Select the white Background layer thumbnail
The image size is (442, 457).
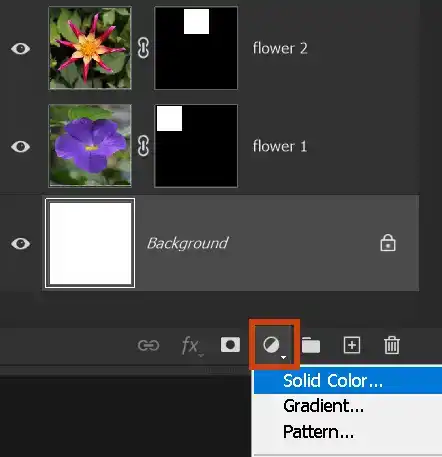pos(90,243)
